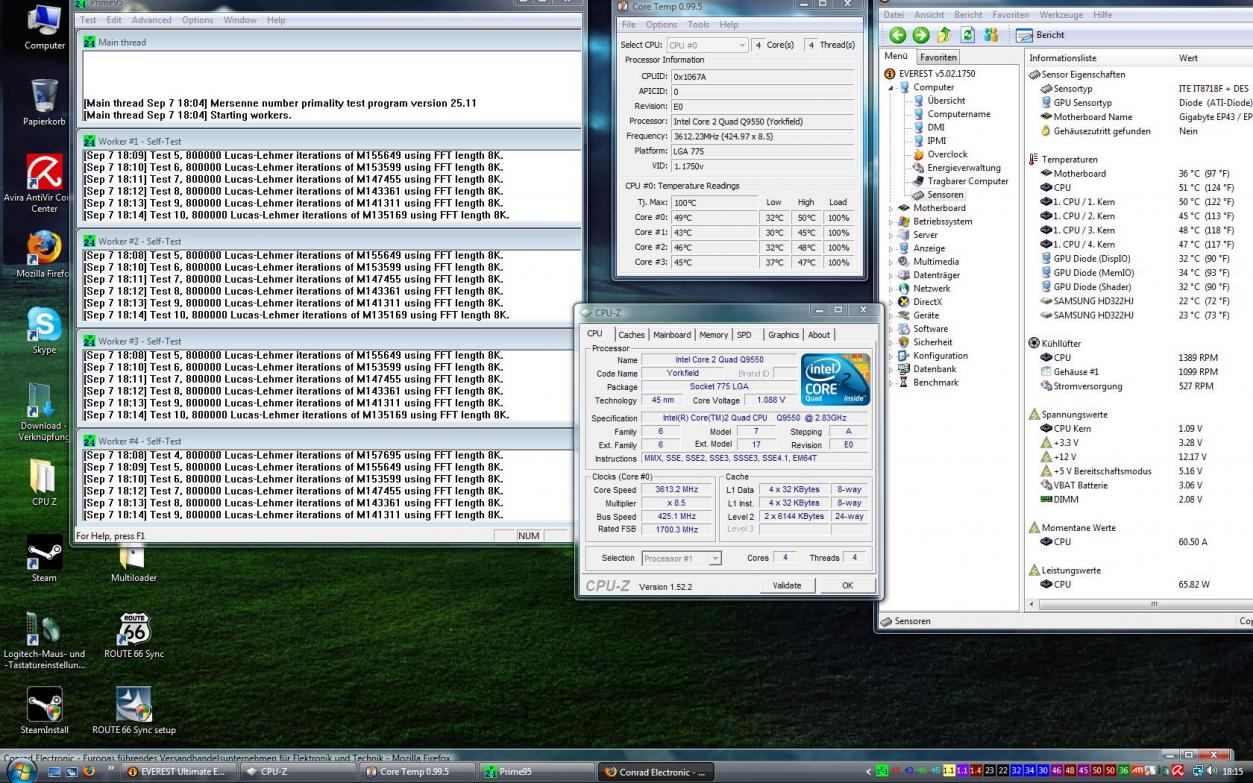
Task: Expand the Netzwerk tree node
Action: tap(891, 289)
